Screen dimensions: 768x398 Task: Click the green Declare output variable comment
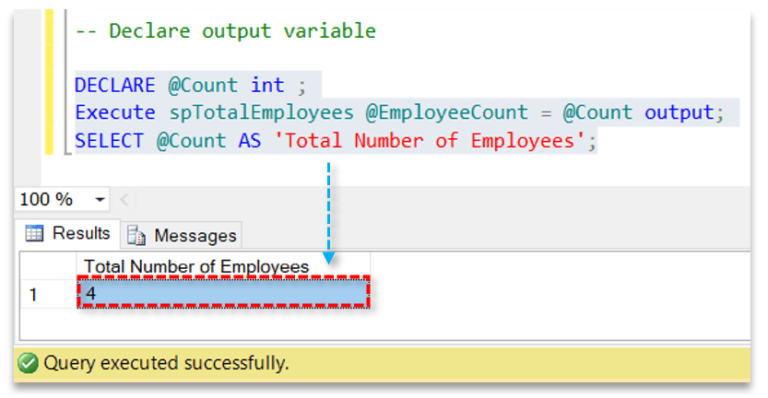(225, 31)
